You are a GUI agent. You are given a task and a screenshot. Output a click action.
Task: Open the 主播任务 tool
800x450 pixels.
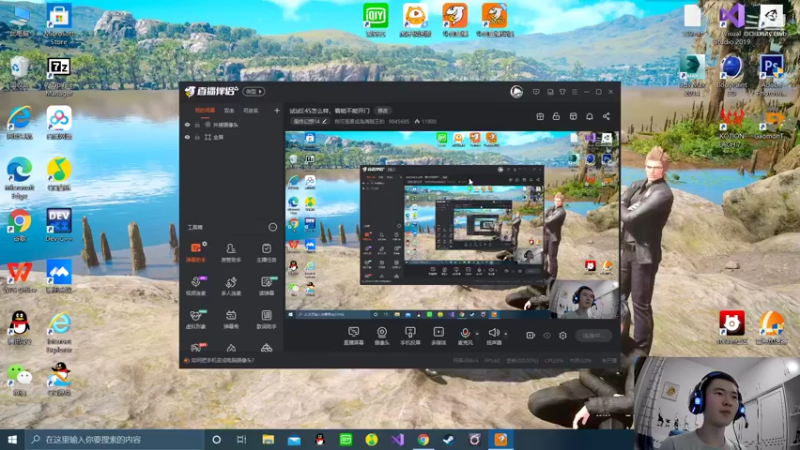point(266,252)
